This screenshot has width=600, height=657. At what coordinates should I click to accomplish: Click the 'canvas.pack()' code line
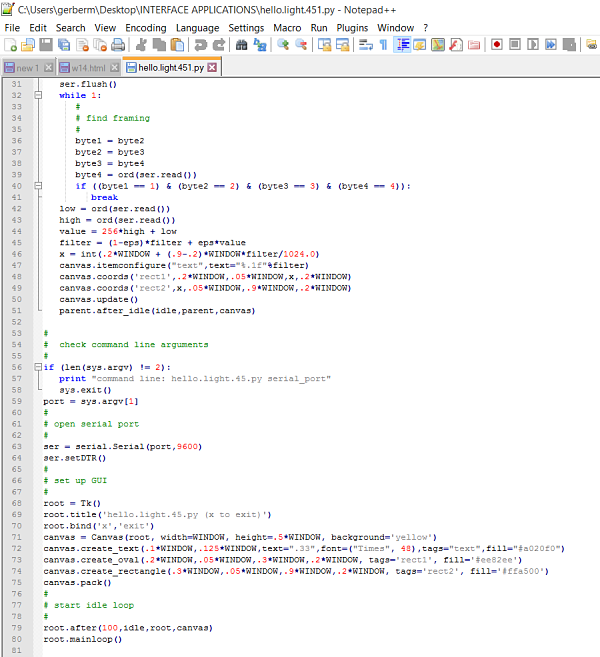77,582
